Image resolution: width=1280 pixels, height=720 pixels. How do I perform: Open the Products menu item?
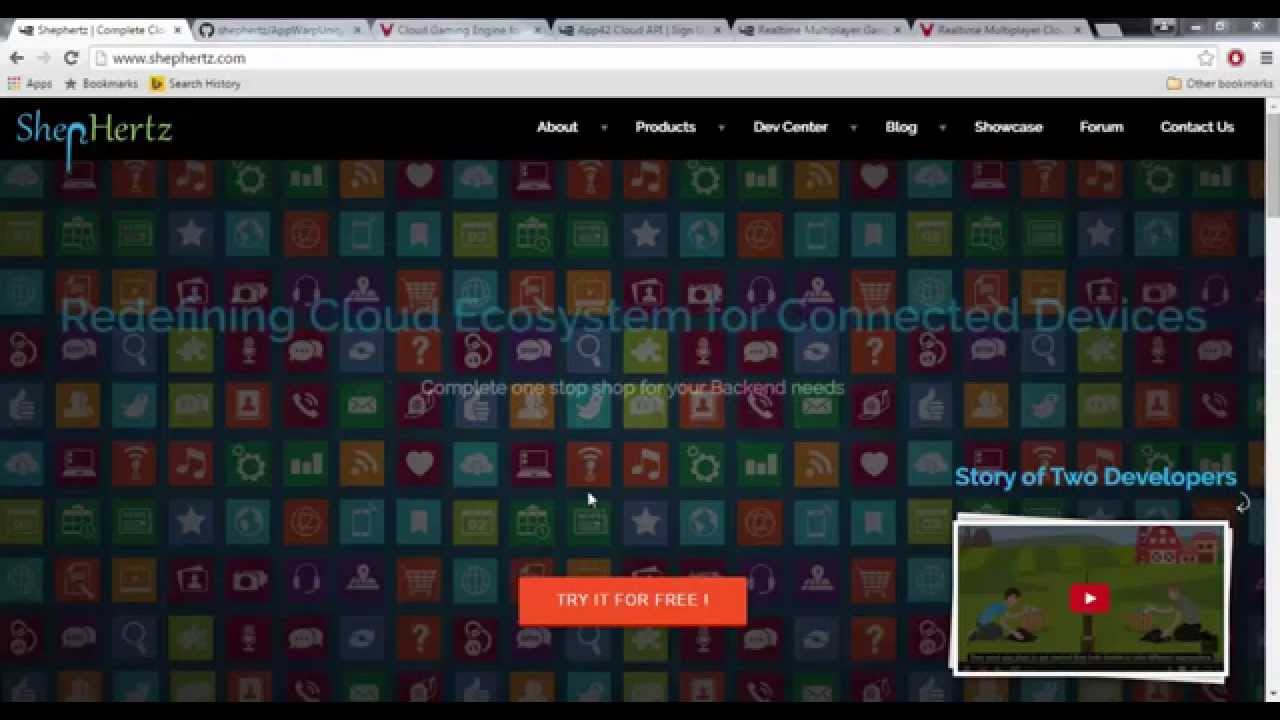[x=665, y=127]
